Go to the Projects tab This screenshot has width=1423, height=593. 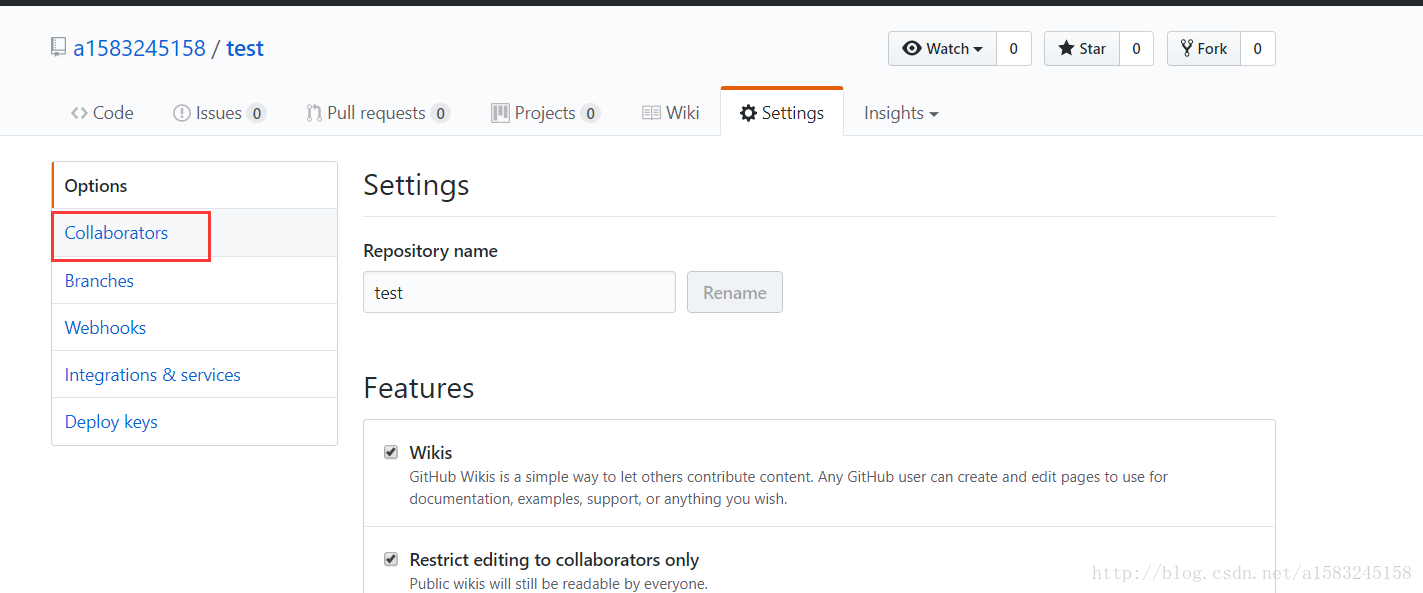(x=545, y=113)
